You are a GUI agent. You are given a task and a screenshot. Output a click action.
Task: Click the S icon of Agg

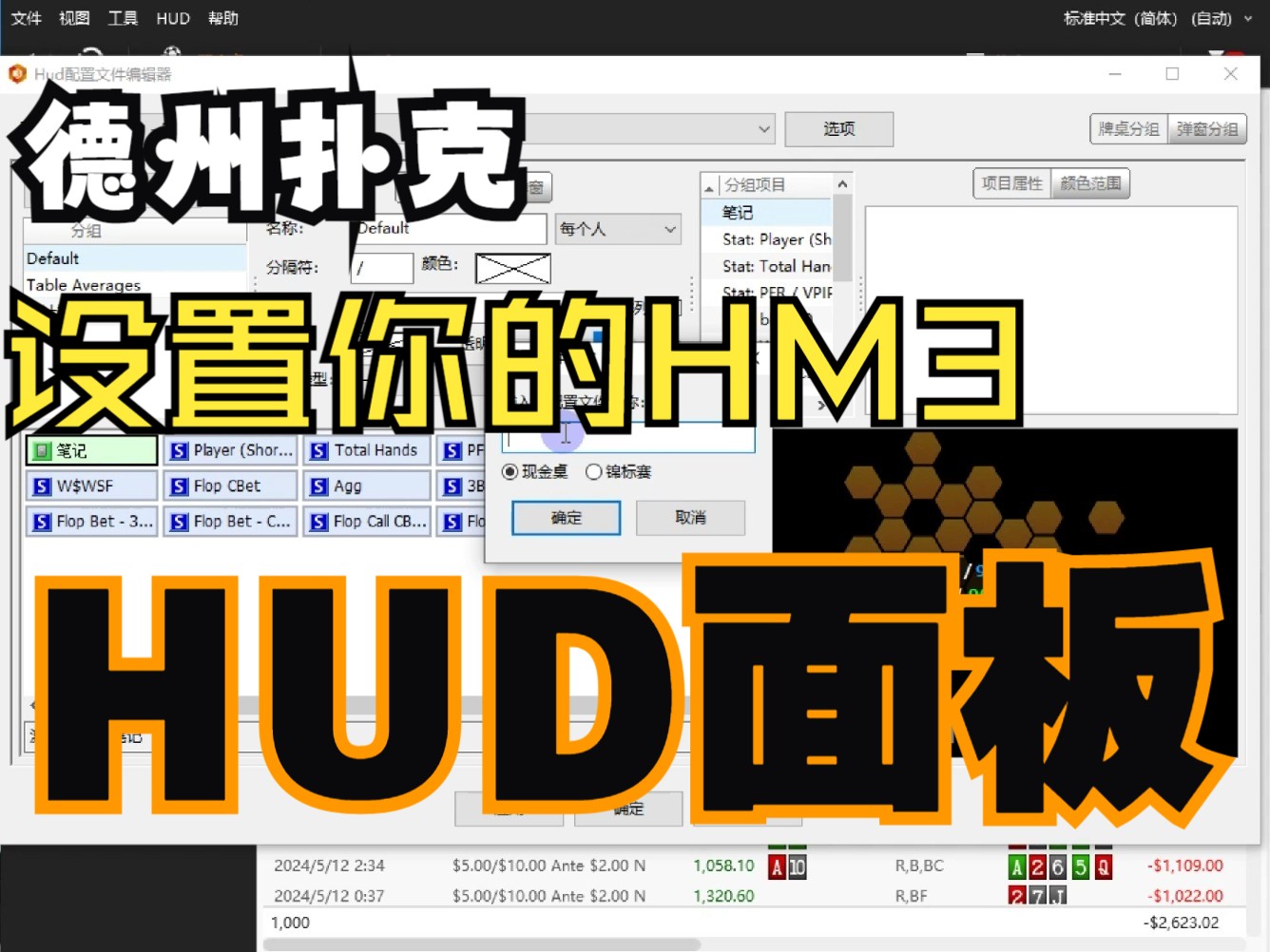pos(319,486)
